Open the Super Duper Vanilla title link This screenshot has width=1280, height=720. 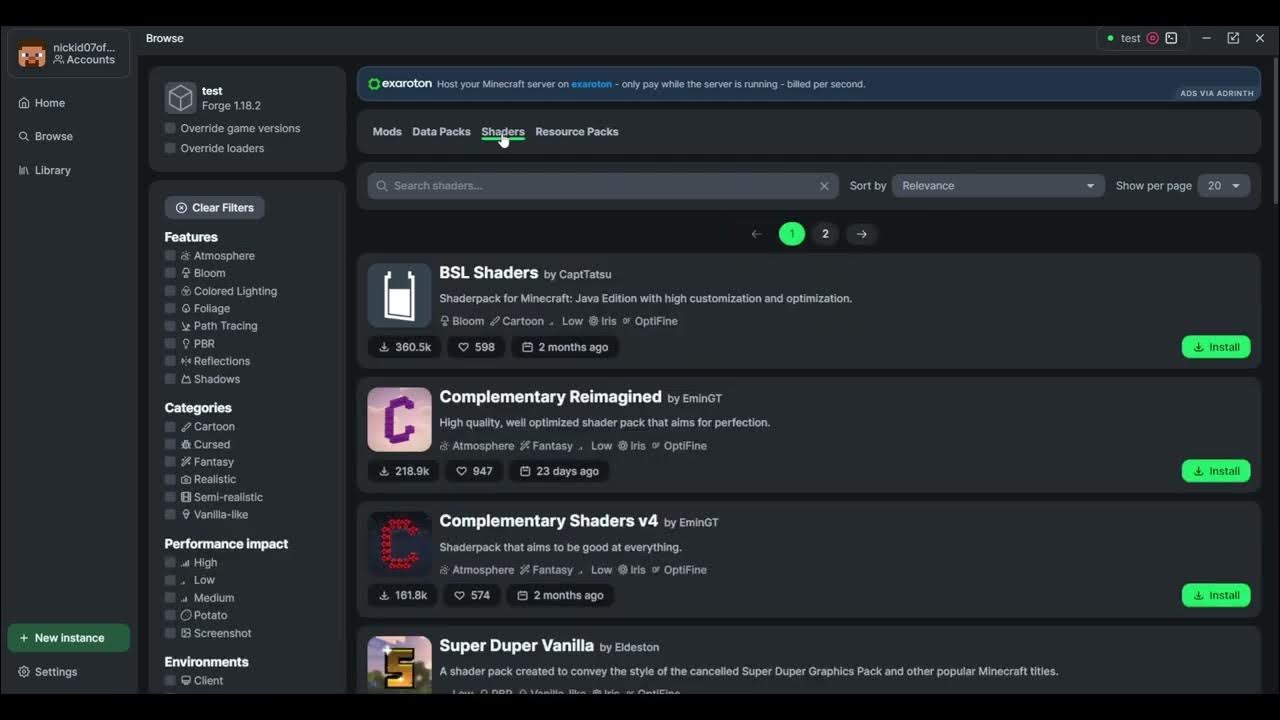(x=517, y=646)
